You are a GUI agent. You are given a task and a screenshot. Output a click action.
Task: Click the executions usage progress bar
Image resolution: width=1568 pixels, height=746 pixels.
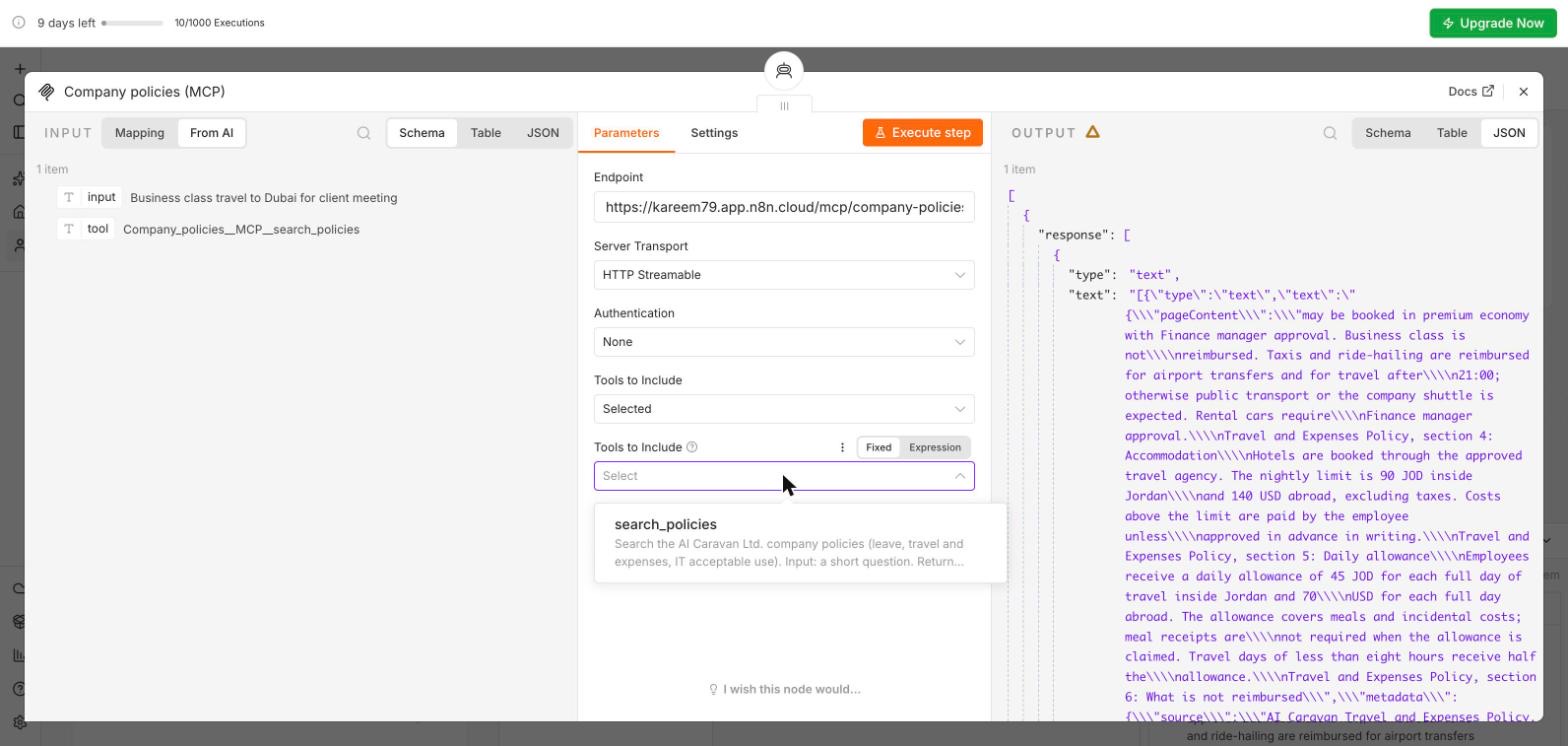tap(133, 23)
